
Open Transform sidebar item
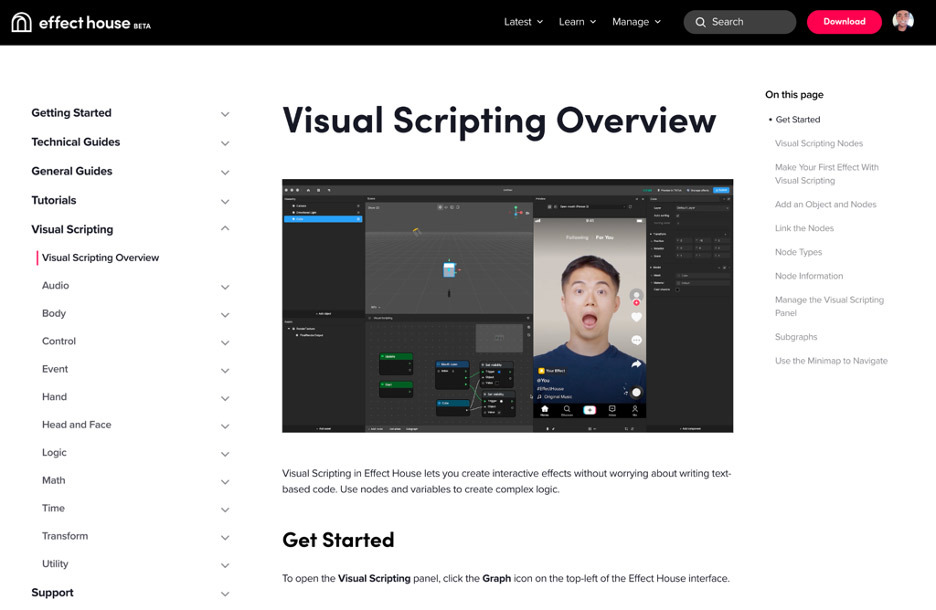click(64, 536)
